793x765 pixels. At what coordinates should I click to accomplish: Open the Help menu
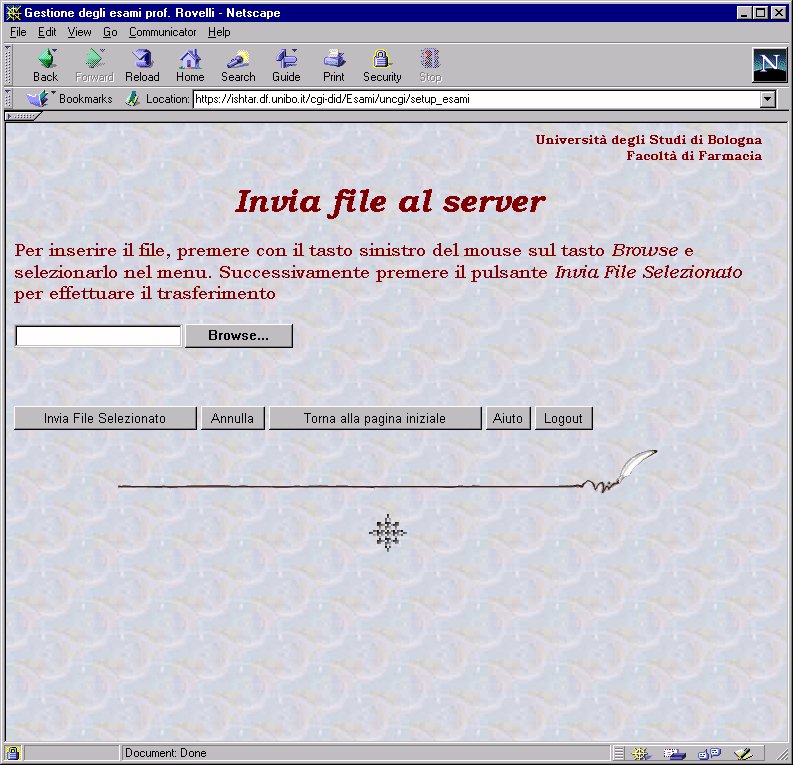click(x=219, y=32)
